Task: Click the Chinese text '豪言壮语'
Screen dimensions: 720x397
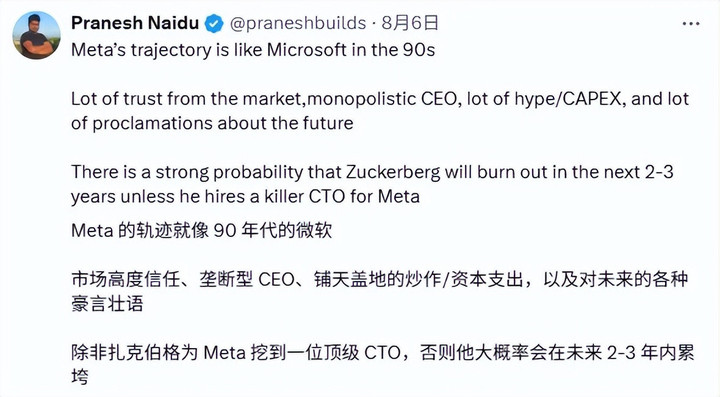Action: coord(107,304)
